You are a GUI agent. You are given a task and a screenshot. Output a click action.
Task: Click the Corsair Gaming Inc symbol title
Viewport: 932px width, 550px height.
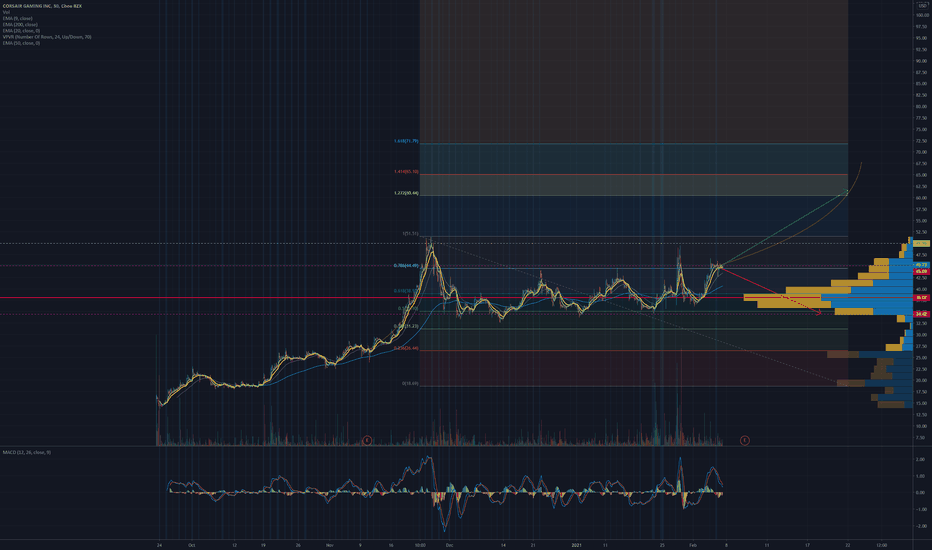pyautogui.click(x=42, y=6)
